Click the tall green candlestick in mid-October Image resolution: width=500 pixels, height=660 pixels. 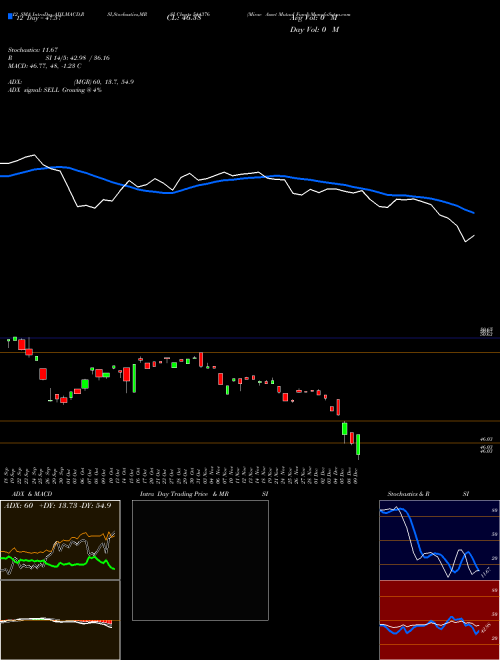coord(134,378)
